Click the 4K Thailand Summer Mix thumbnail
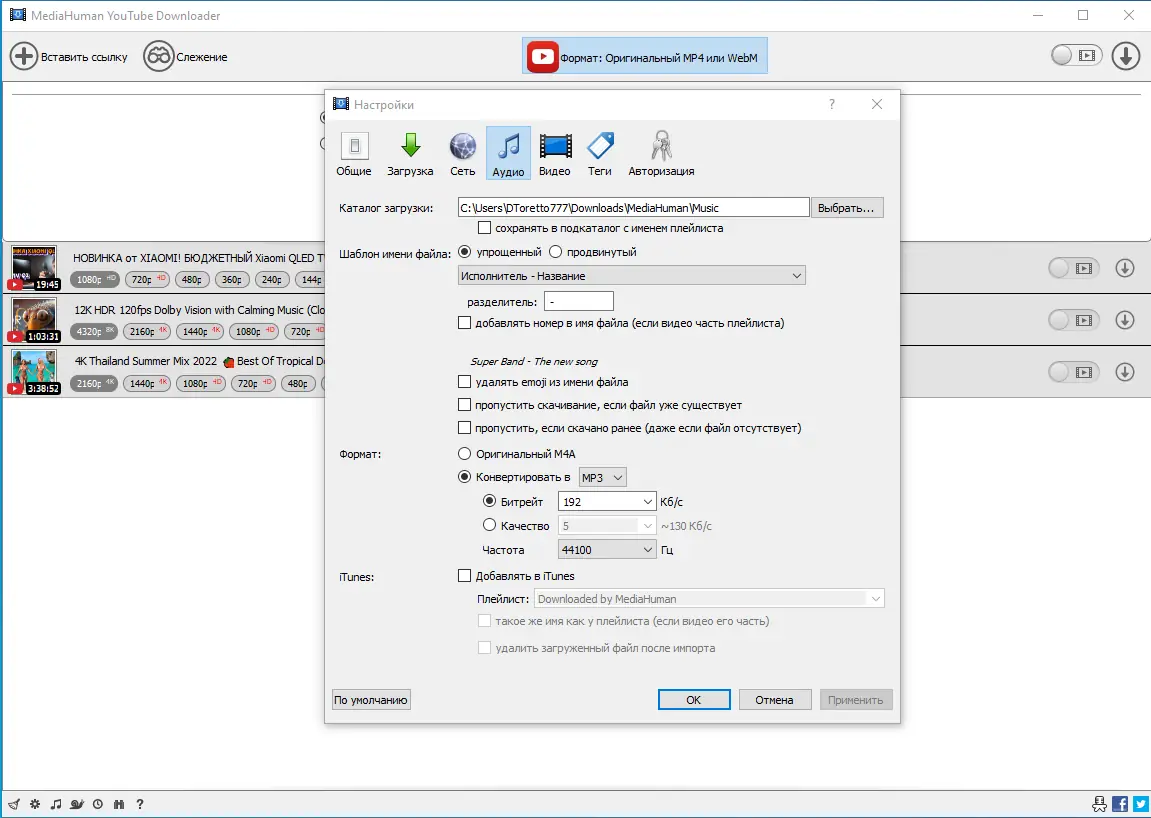The image size is (1151, 818). pos(34,372)
